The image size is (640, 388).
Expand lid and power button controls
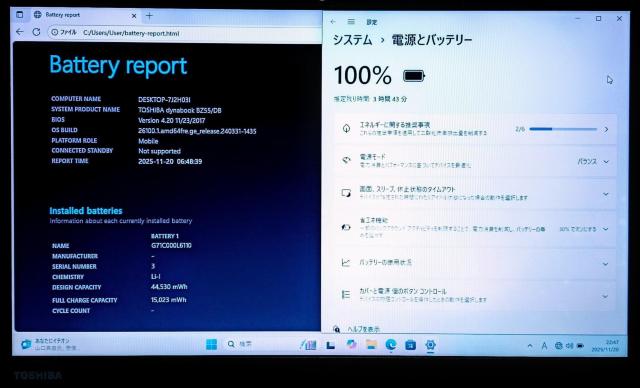click(x=476, y=295)
